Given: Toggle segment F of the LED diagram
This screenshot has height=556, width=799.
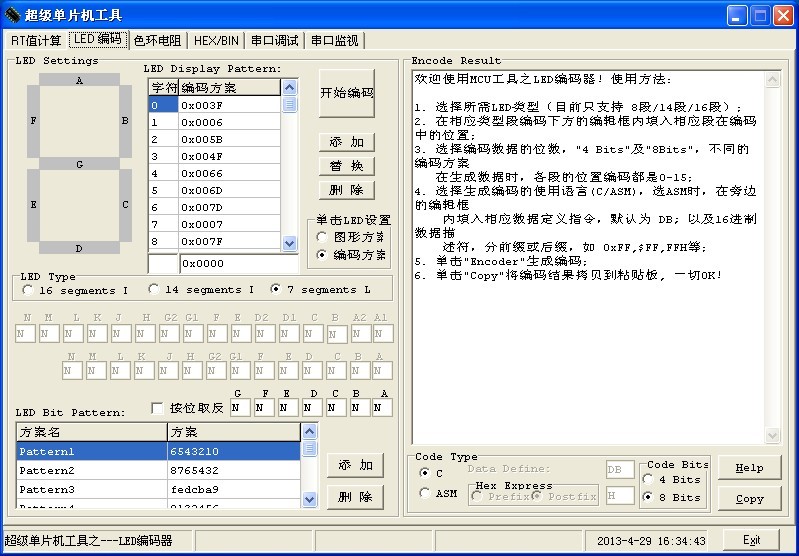Looking at the screenshot, I should coord(33,121).
